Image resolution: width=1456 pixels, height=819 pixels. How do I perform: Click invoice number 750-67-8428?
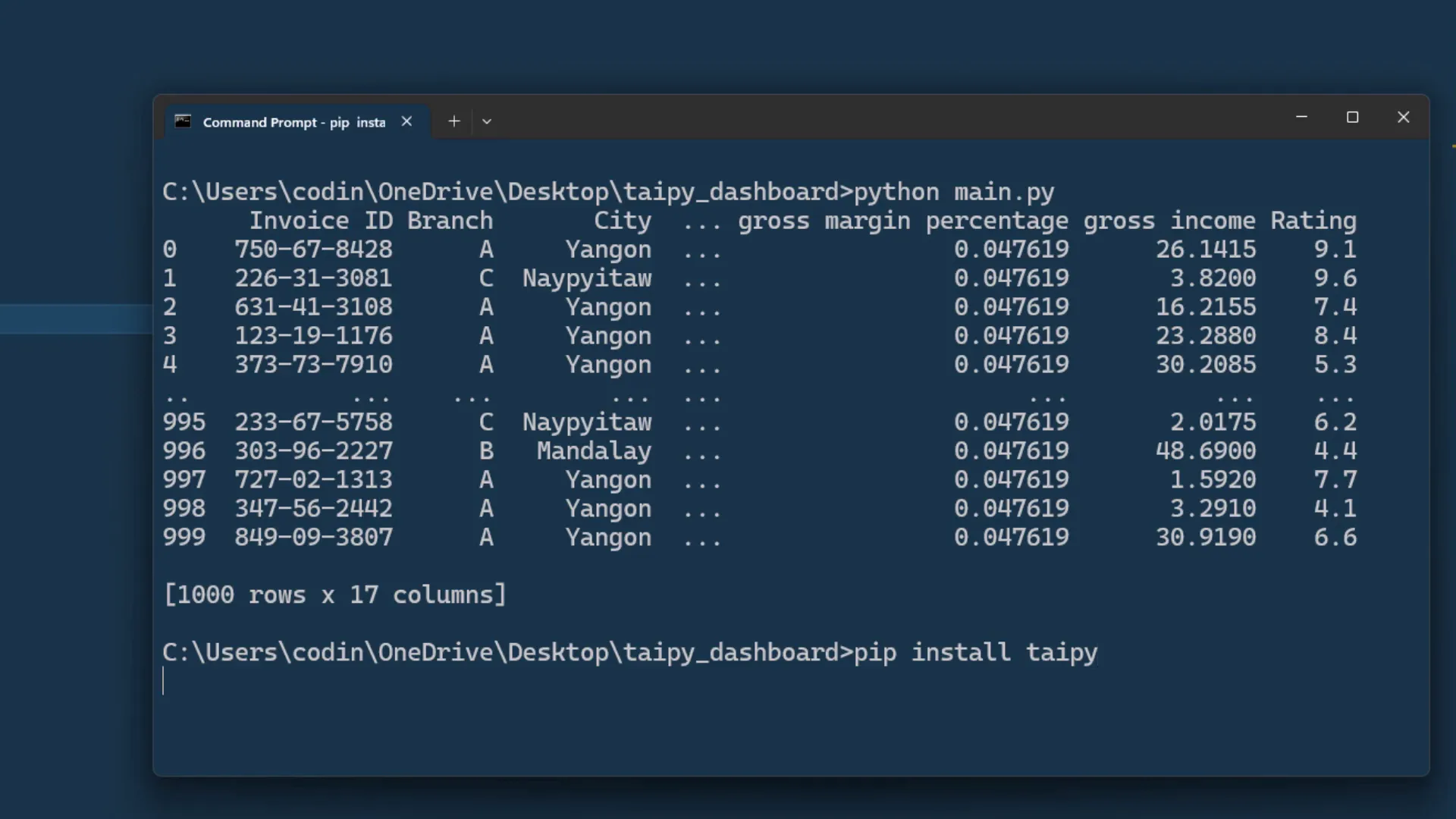pos(313,249)
